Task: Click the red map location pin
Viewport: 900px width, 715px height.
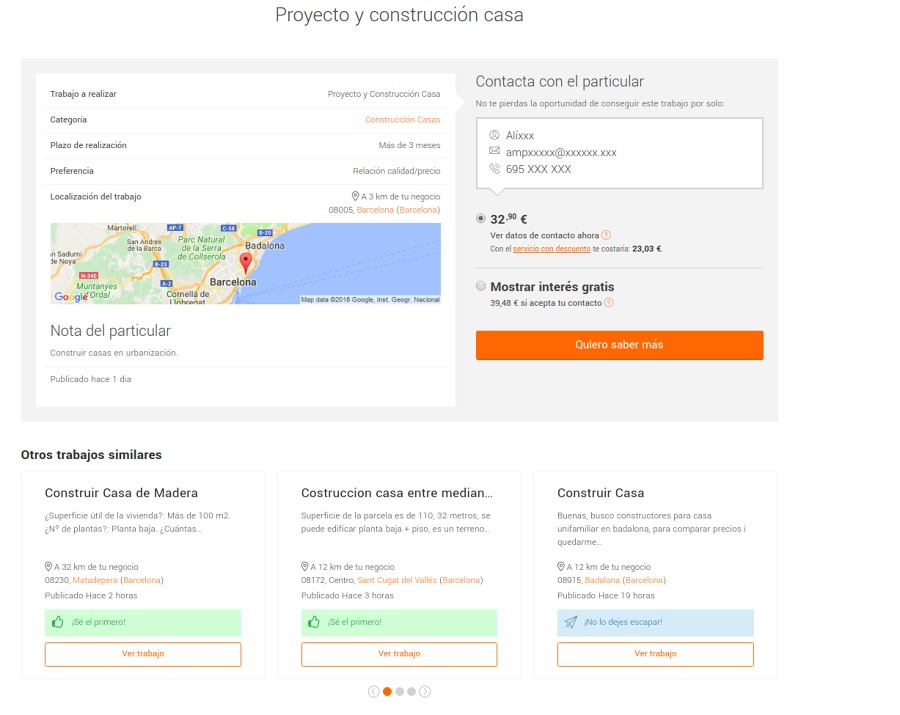Action: pos(246,263)
